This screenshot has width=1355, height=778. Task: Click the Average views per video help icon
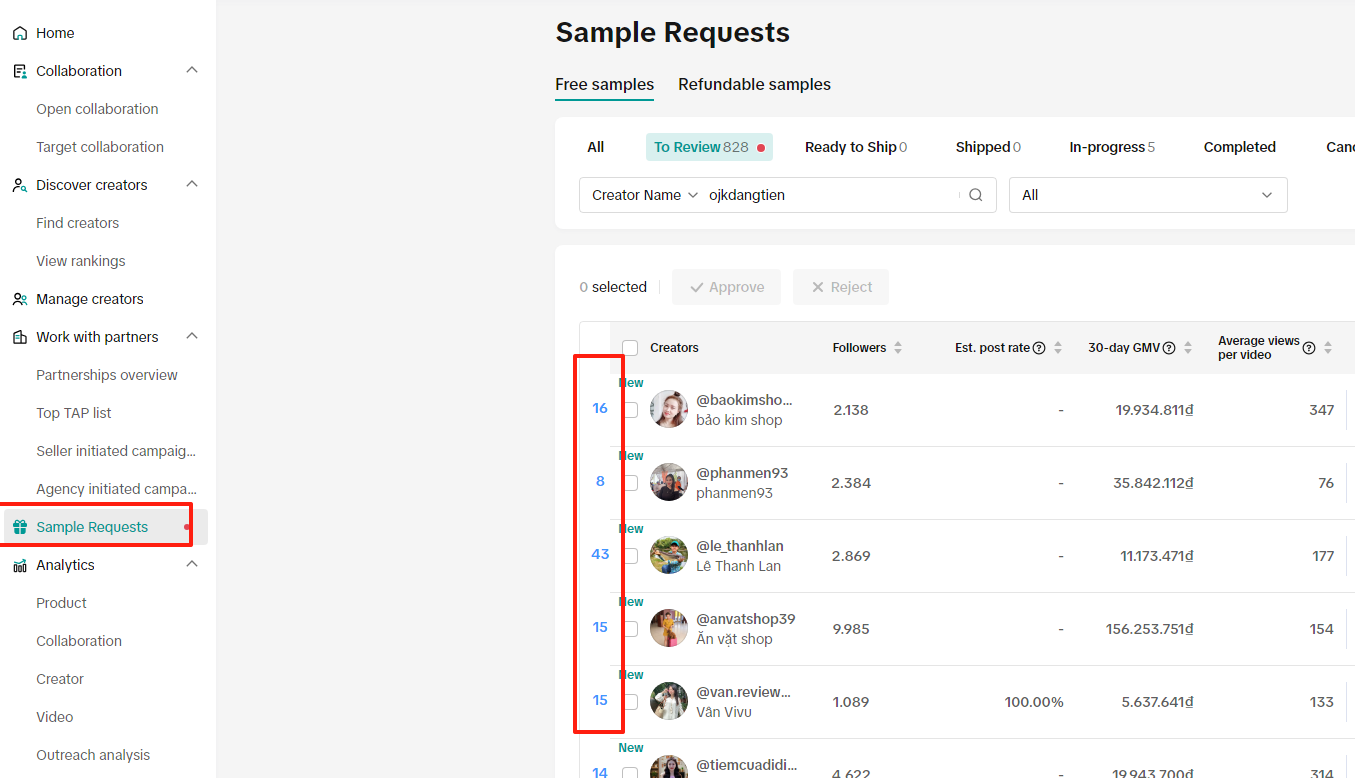pos(1309,348)
